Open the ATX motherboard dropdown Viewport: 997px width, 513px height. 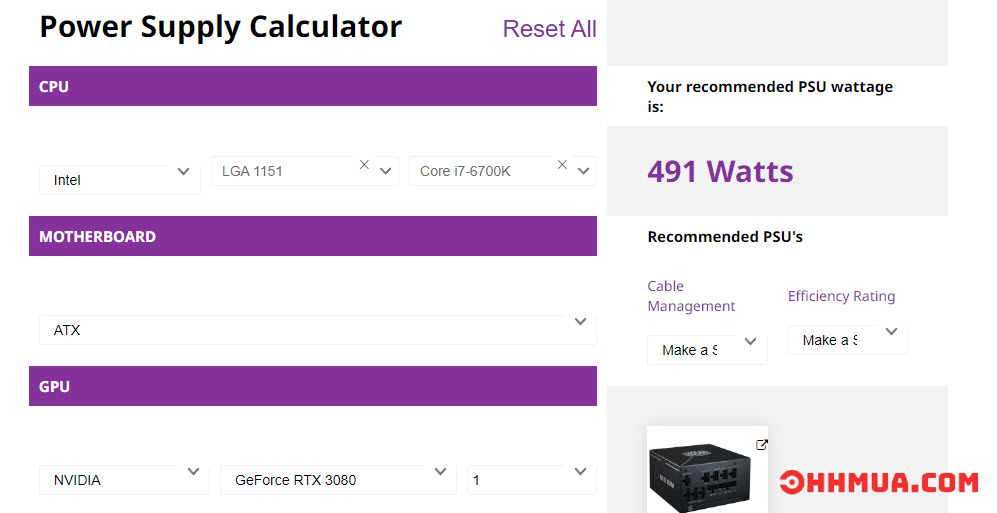pos(318,330)
